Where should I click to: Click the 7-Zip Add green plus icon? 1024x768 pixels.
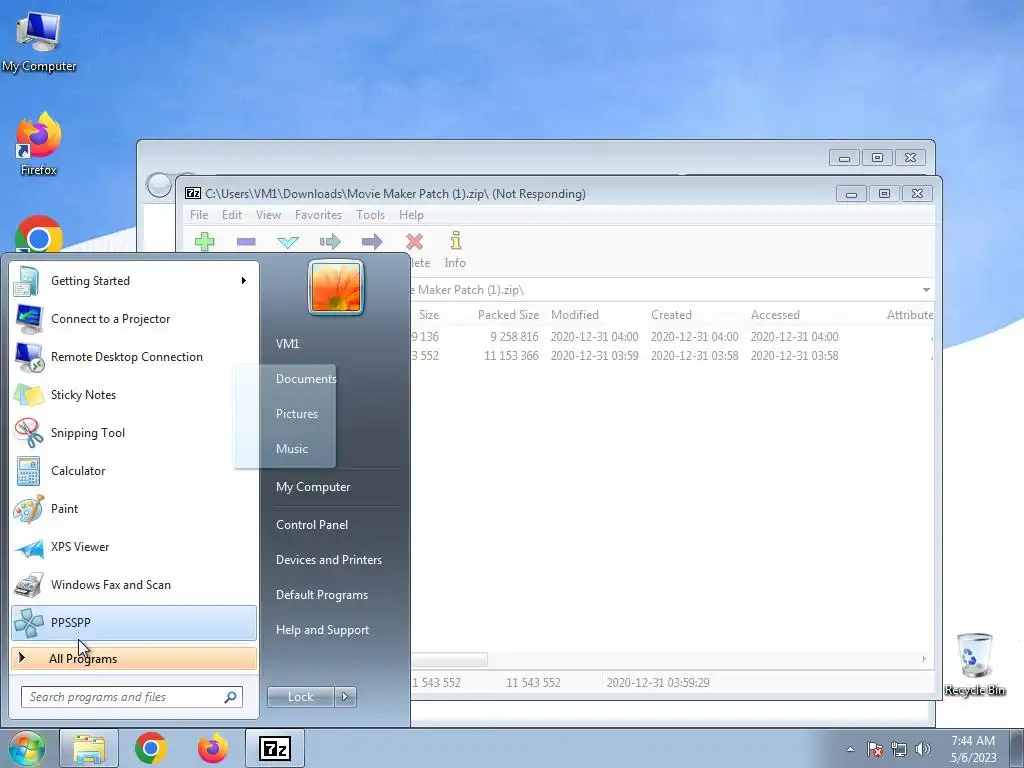(x=204, y=242)
